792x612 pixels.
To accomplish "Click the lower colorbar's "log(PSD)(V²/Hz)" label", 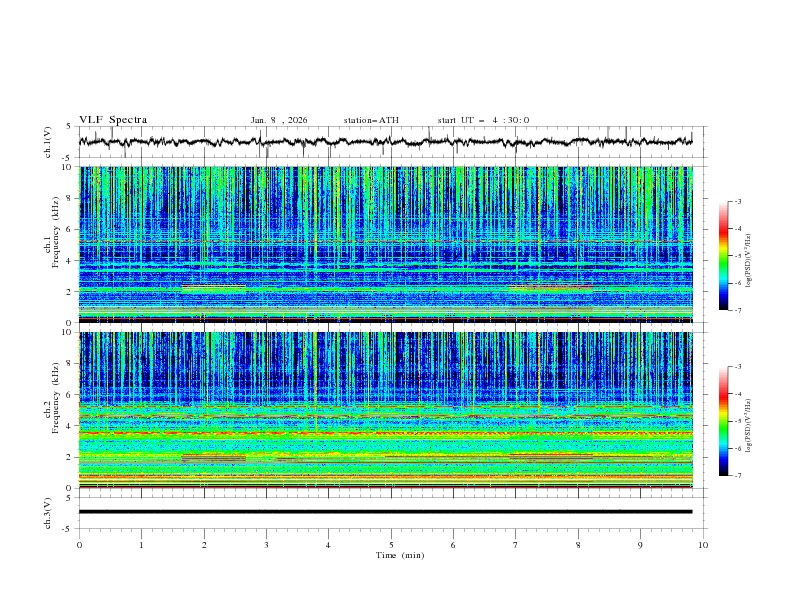I will [748, 426].
